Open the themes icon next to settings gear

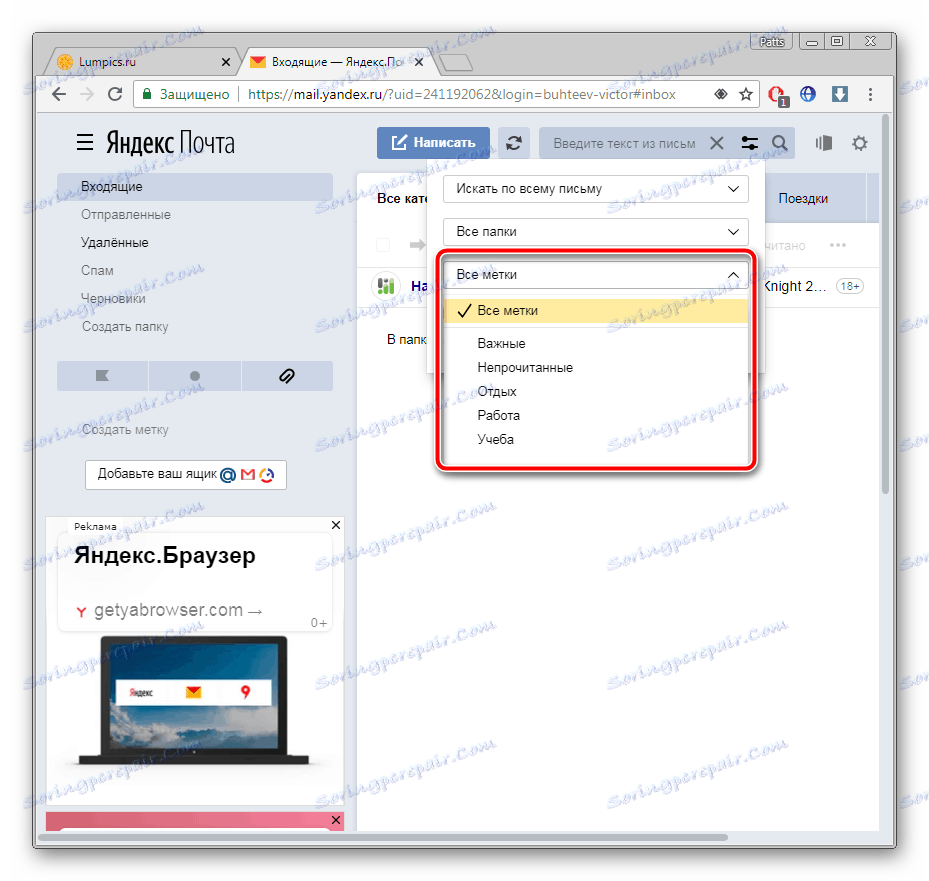824,143
